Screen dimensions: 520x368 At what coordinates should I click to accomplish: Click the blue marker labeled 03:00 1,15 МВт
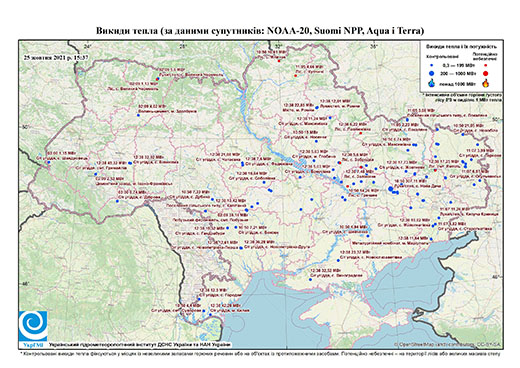49,162
